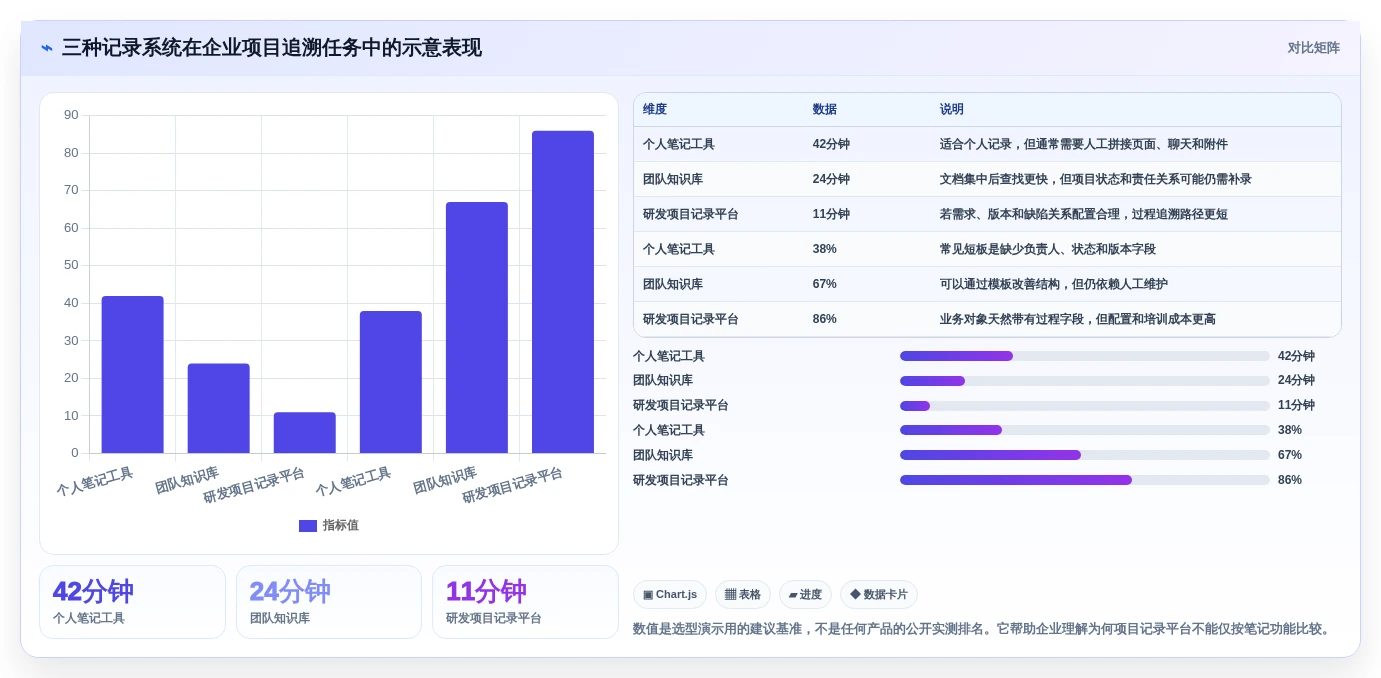
Task: Click the tallest chart bar at 86
Action: pos(563,292)
